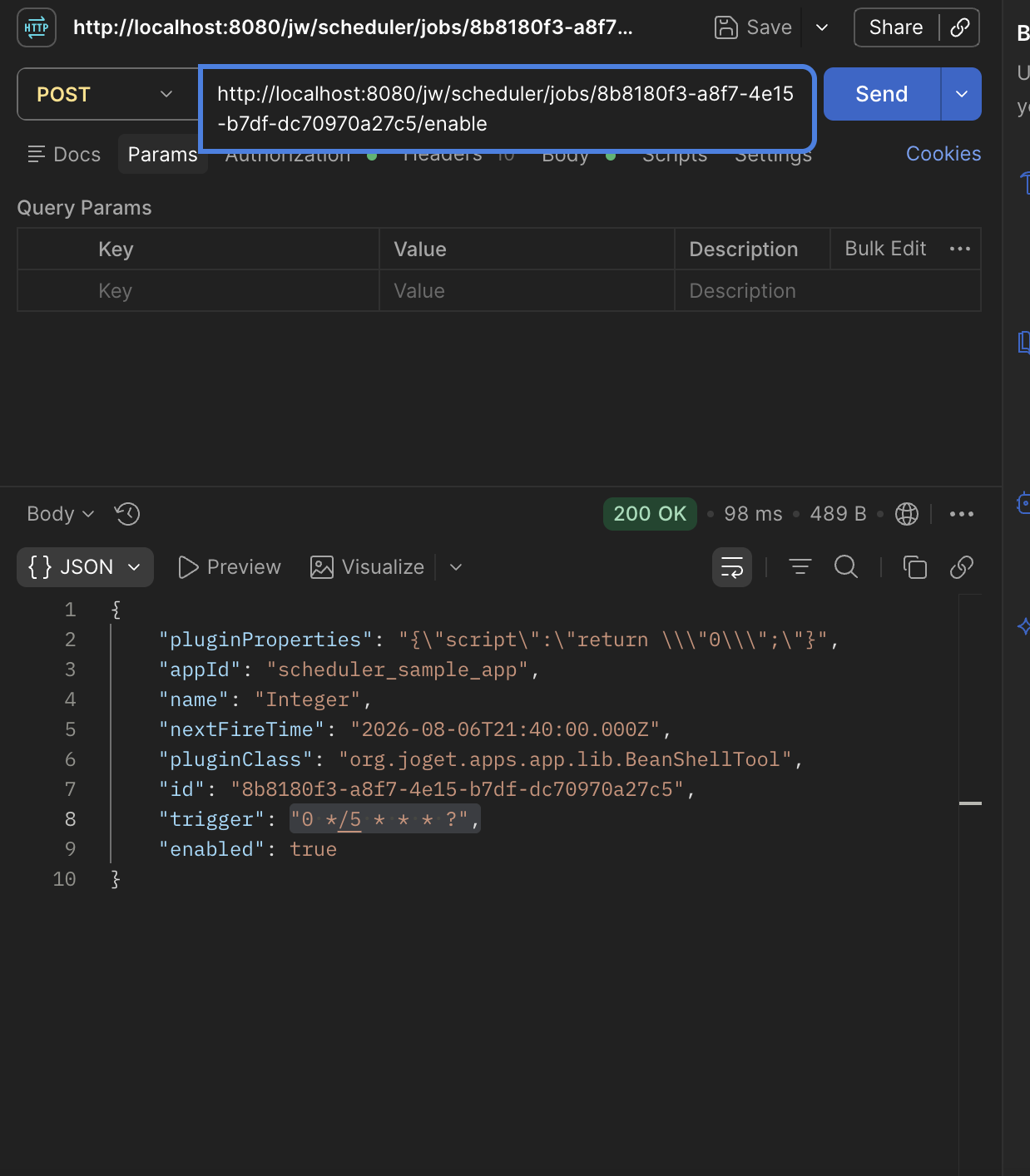This screenshot has height=1176, width=1030.
Task: Open the Docs tab
Action: pyautogui.click(x=64, y=155)
